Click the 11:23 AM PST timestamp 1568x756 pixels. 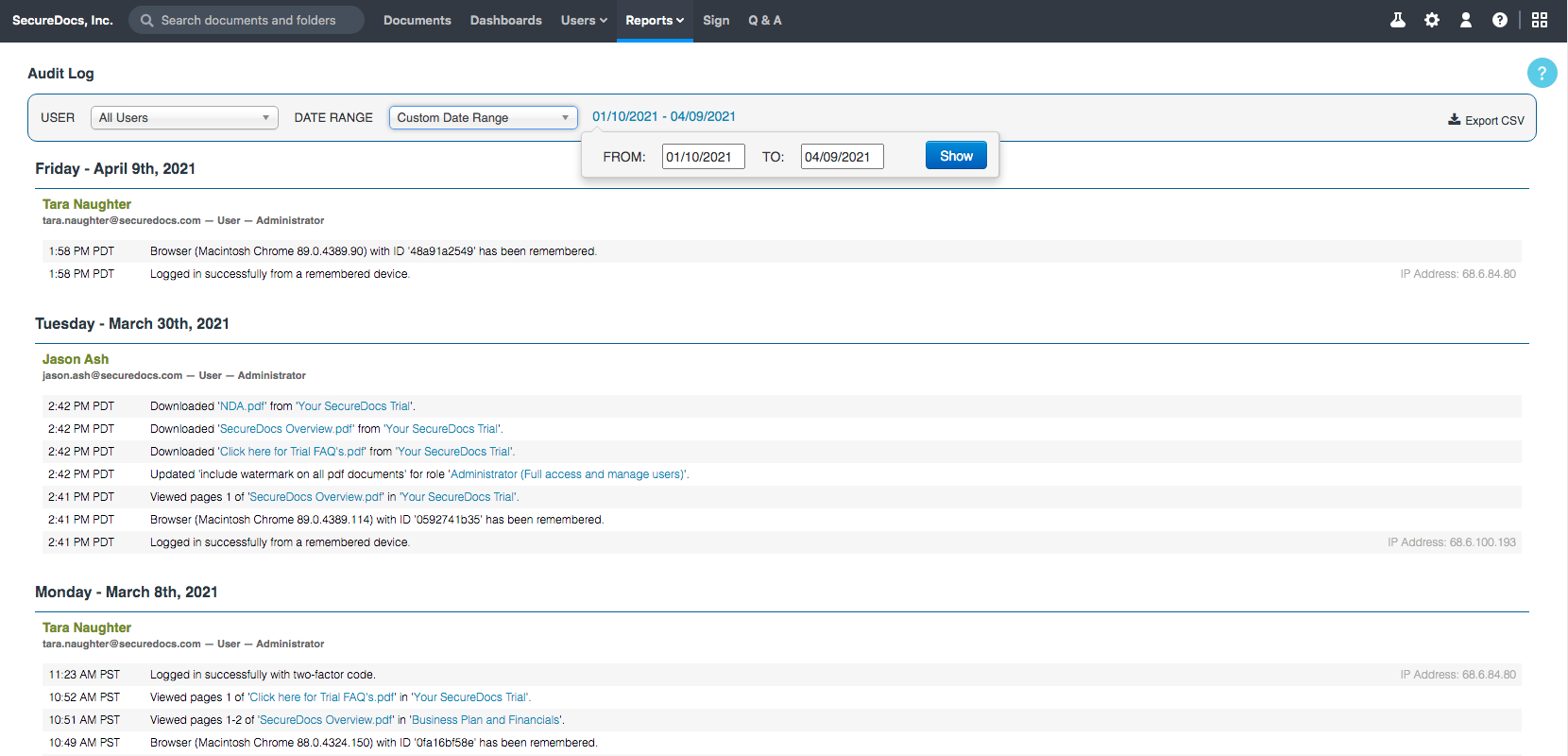(x=84, y=675)
